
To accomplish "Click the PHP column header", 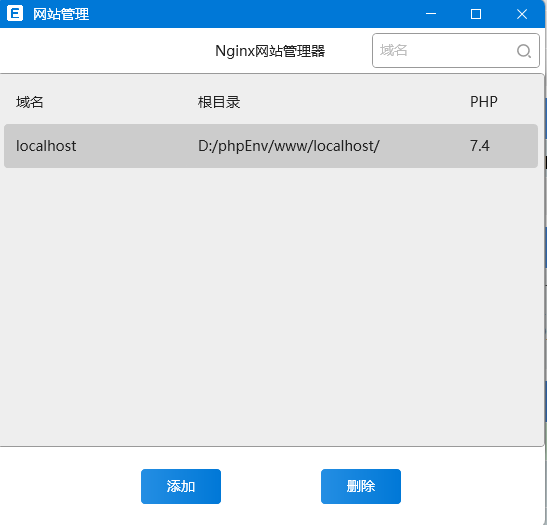I will (484, 102).
